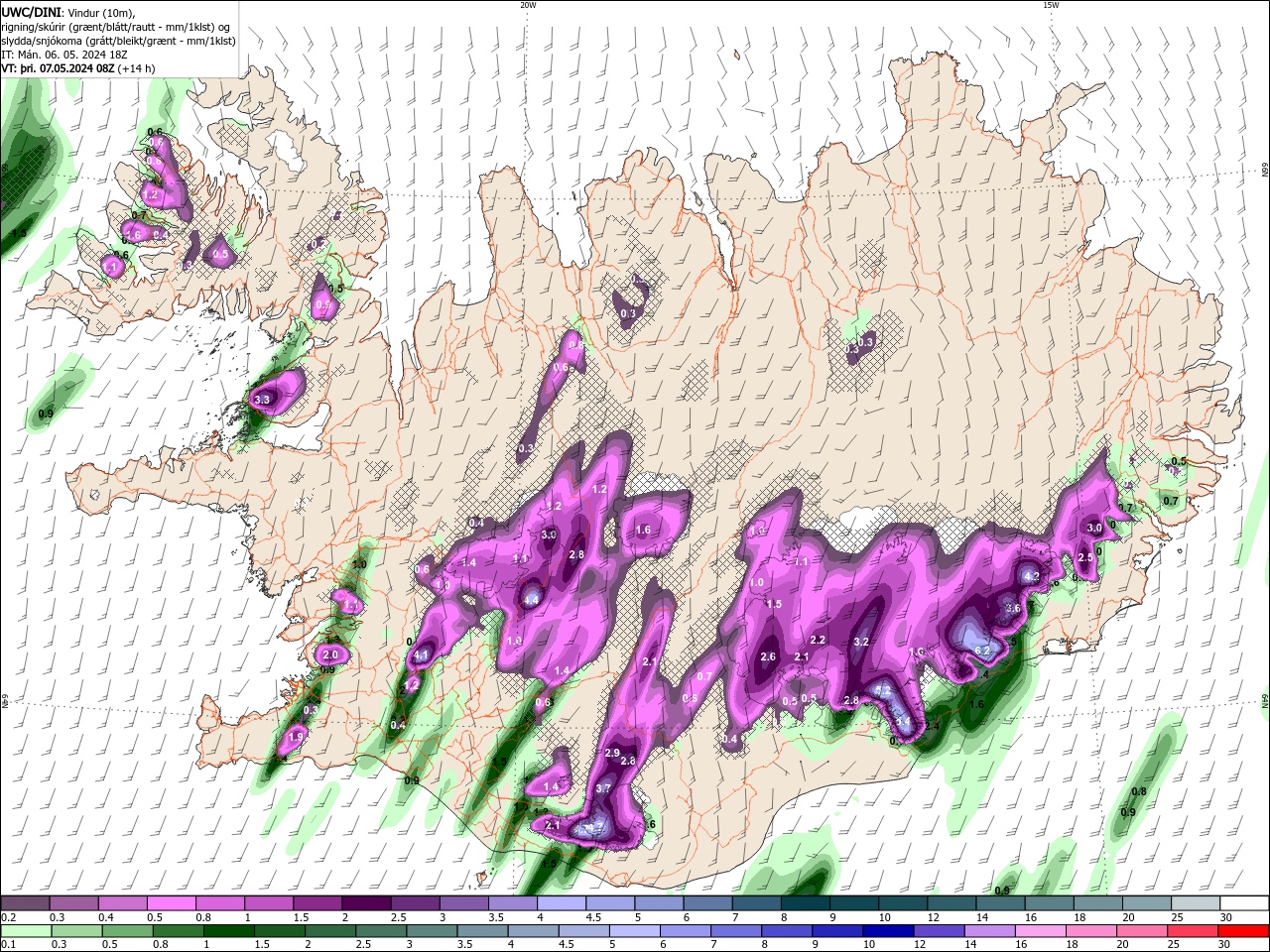Click the valid time 'VT: þri. 07.05.2024 08Z'
This screenshot has width=1270, height=952.
[x=58, y=68]
